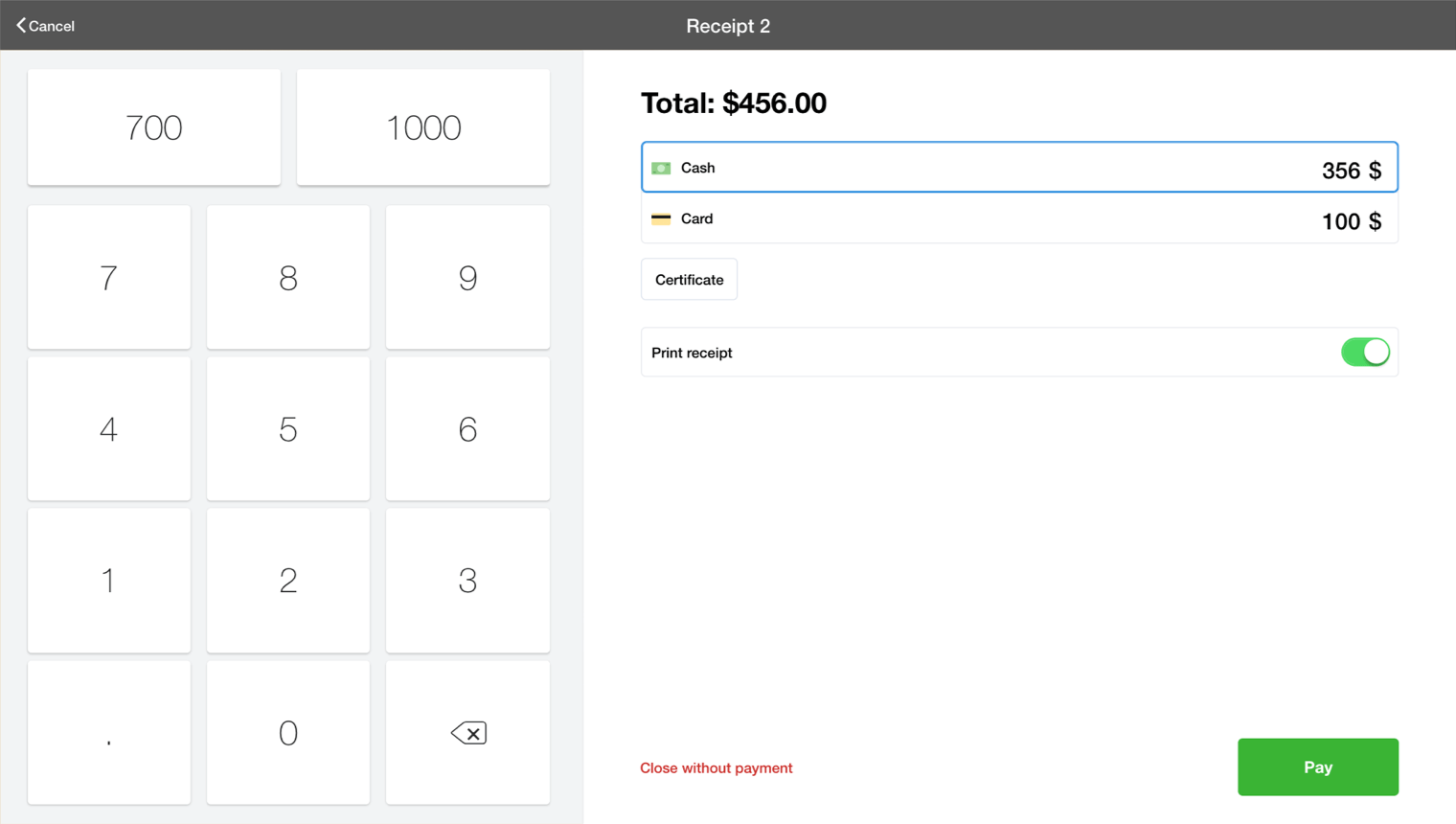Cancel the Receipt 2 payment

coord(44,25)
